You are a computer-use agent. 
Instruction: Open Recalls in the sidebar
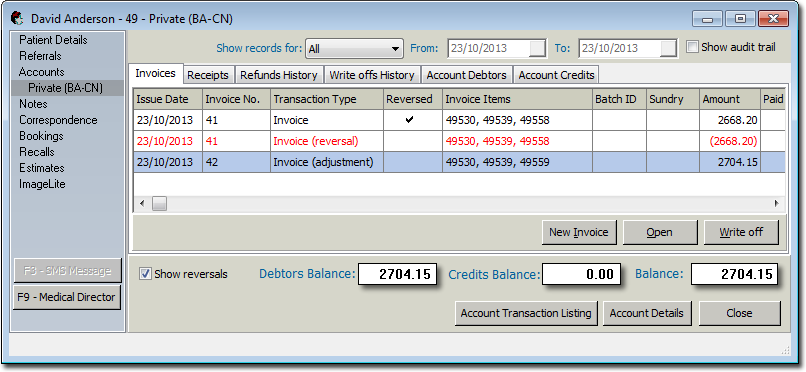[37, 152]
